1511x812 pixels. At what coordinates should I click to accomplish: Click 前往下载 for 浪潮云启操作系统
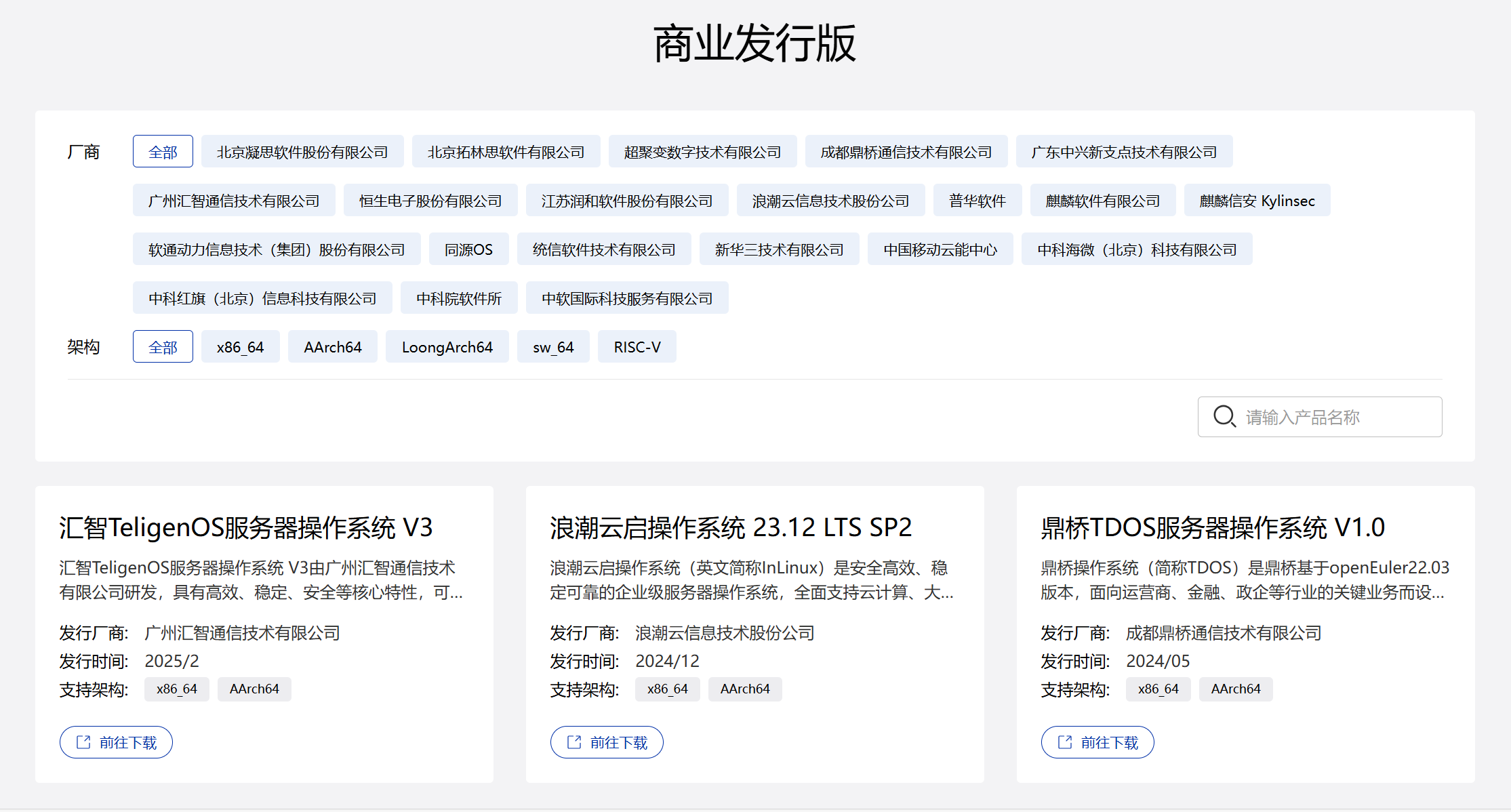(x=607, y=742)
